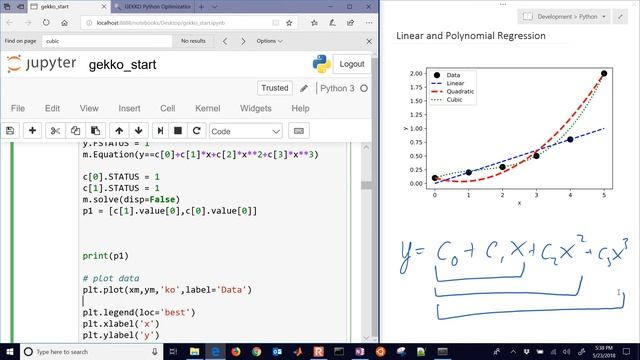Open Development > Python notebook section dropdown
Screen dimensions: 640x360
pos(564,17)
